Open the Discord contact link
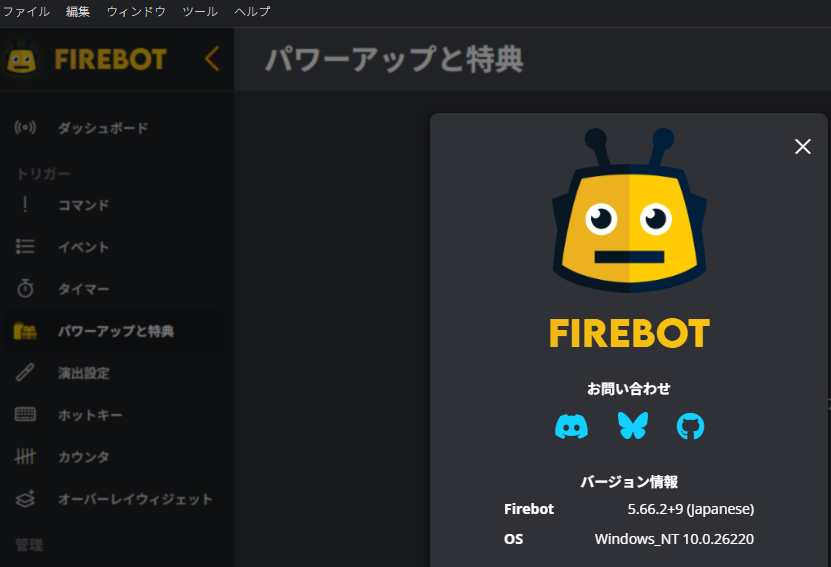This screenshot has height=567, width=831. click(571, 426)
